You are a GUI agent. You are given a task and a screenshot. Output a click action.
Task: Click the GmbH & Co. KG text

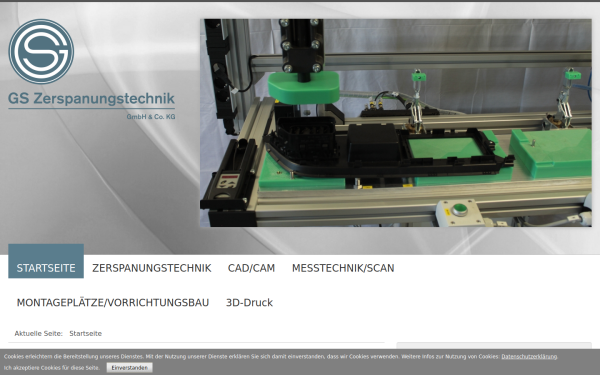point(151,116)
